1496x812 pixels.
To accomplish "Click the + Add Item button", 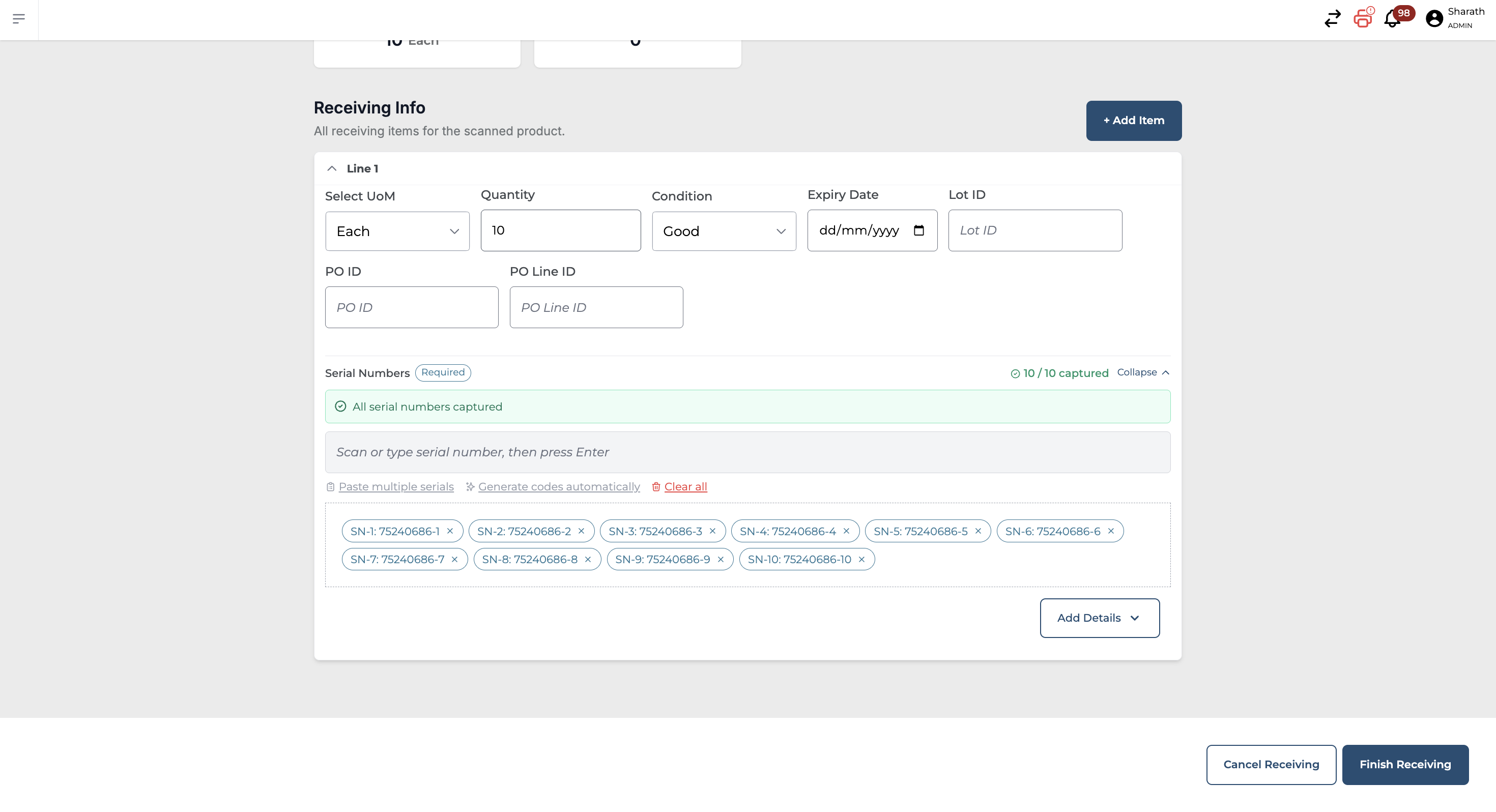I will [x=1134, y=121].
